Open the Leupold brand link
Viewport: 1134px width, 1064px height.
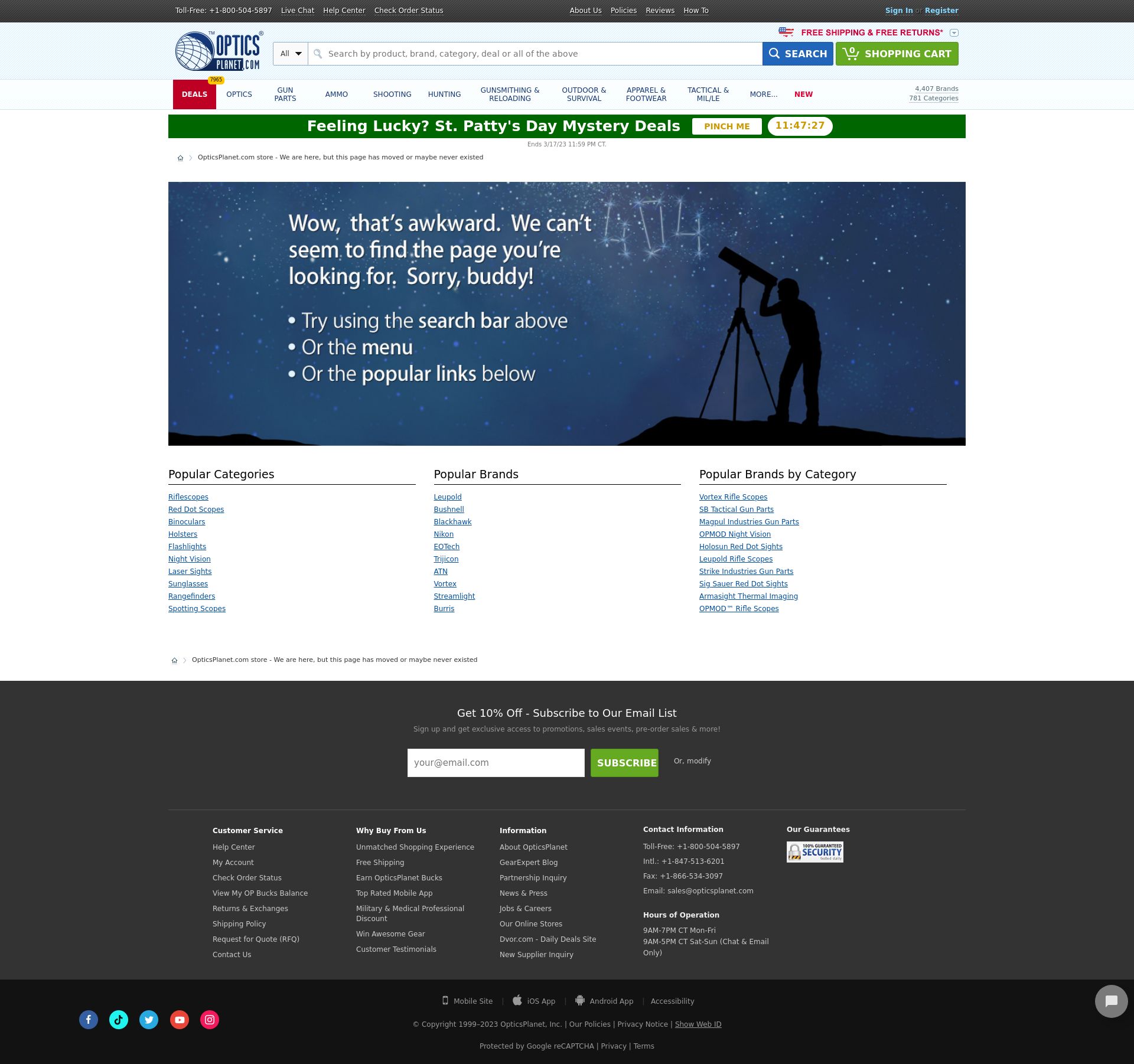[448, 497]
